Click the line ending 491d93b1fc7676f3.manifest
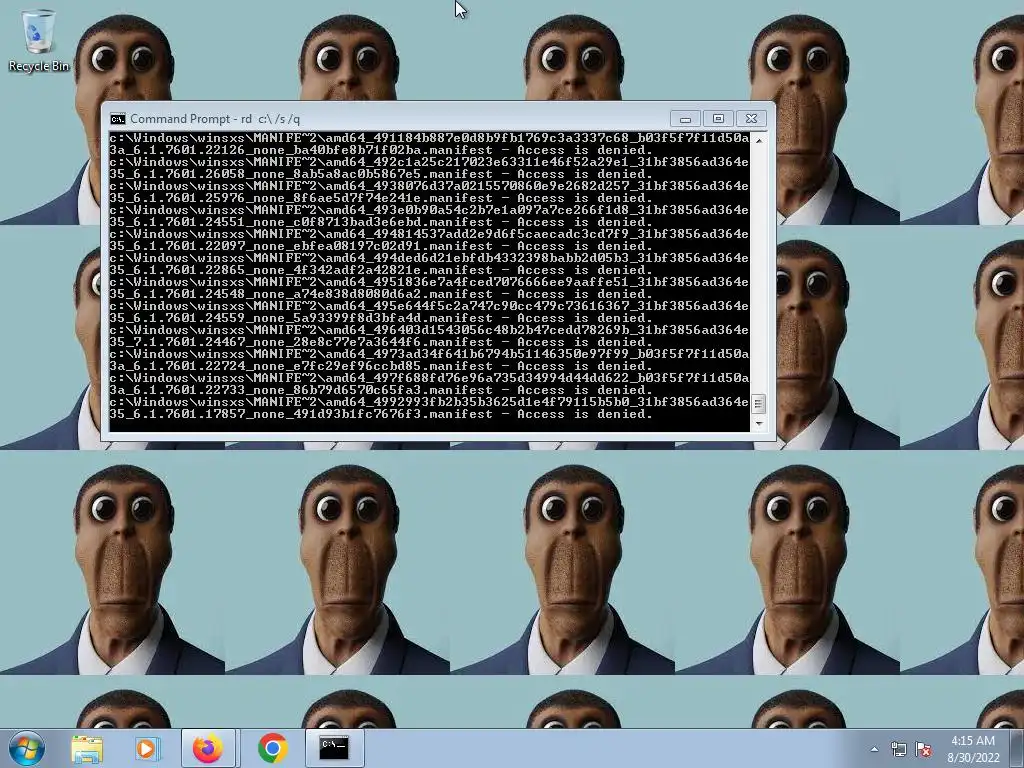Image resolution: width=1024 pixels, height=768 pixels. 381,414
